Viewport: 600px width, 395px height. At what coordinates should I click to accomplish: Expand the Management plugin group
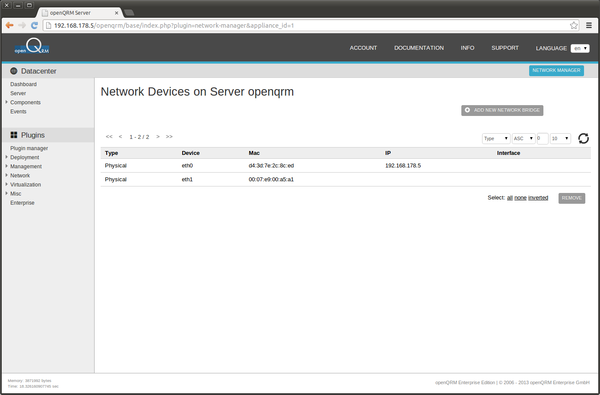click(7, 166)
